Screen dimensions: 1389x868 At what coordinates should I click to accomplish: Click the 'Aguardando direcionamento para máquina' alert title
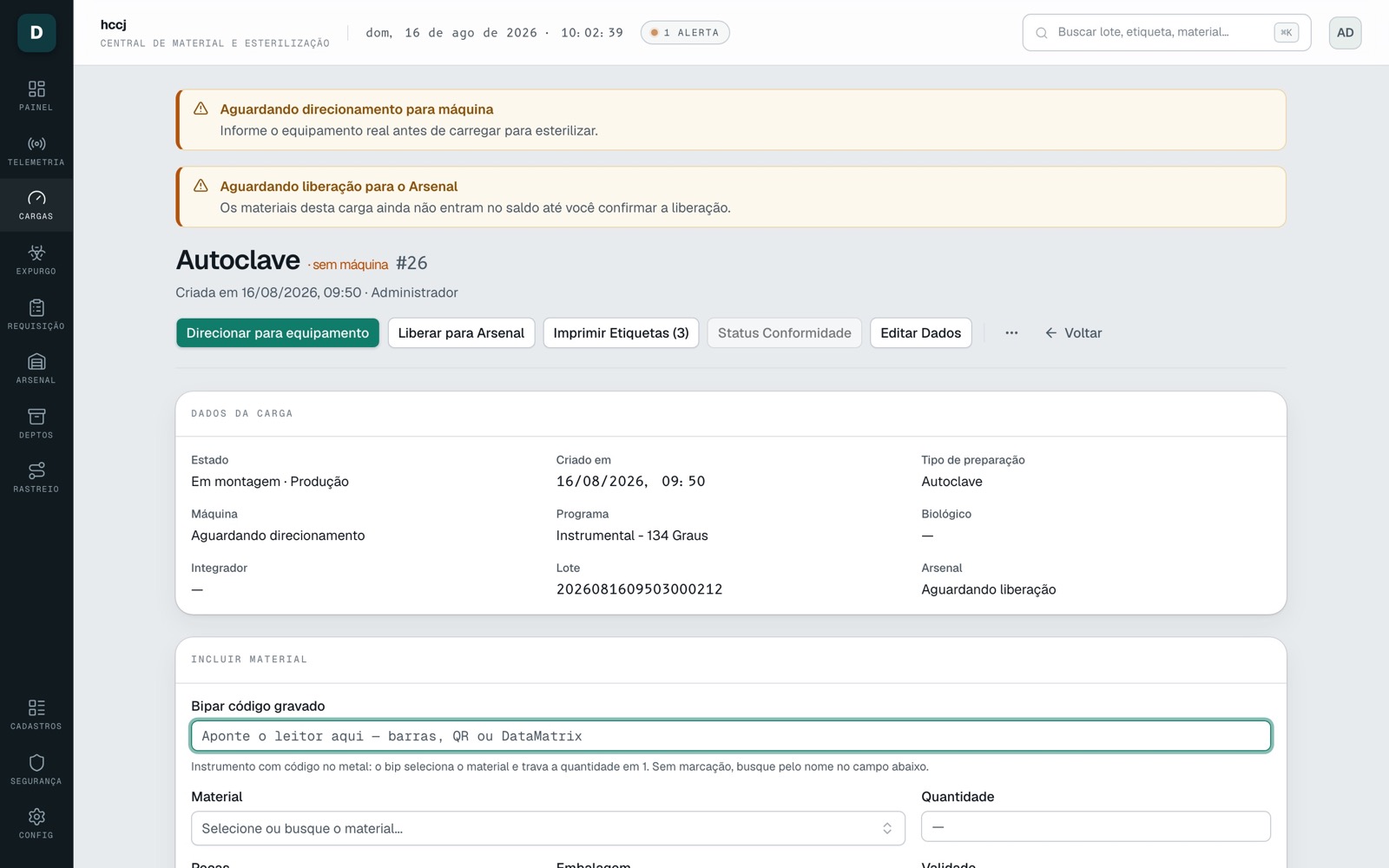pos(357,109)
